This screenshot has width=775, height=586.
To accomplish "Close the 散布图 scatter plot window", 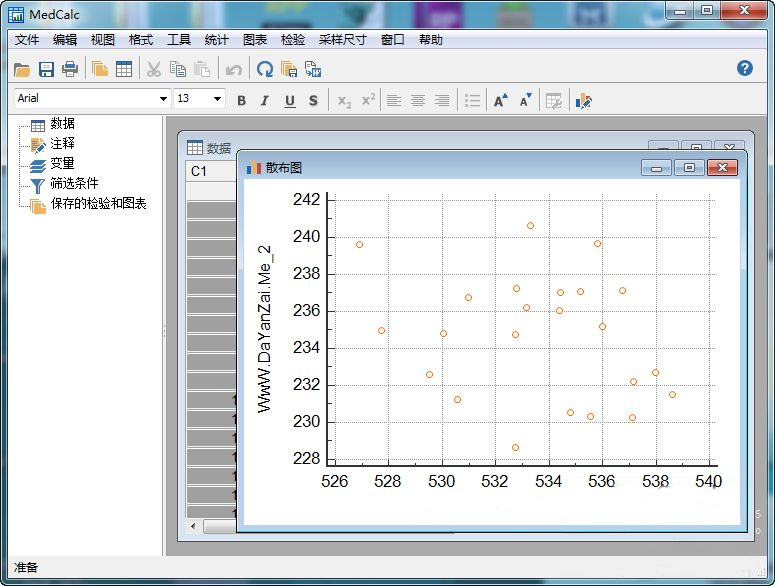I will 722,168.
